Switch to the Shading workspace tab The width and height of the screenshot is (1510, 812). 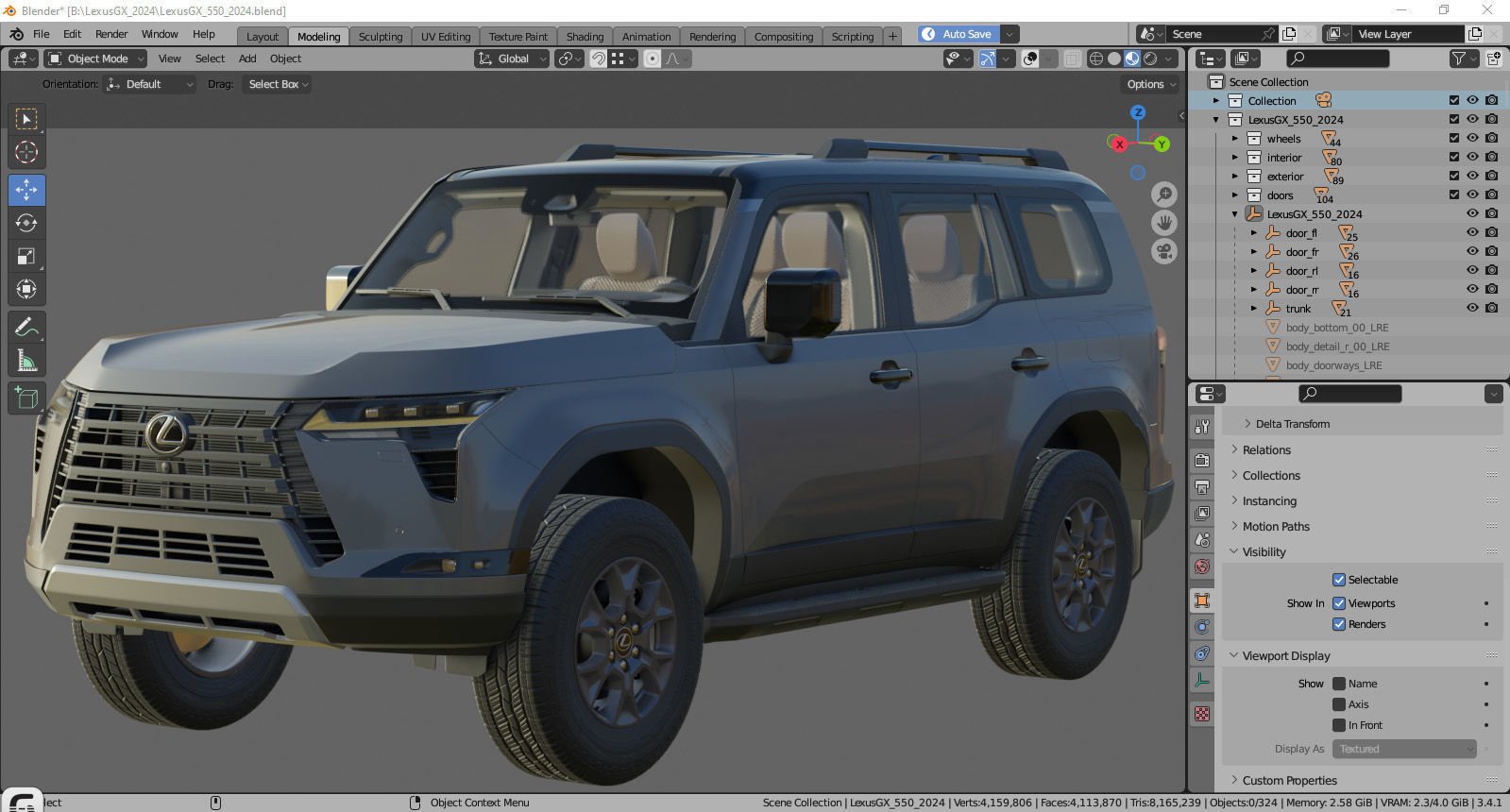(585, 37)
